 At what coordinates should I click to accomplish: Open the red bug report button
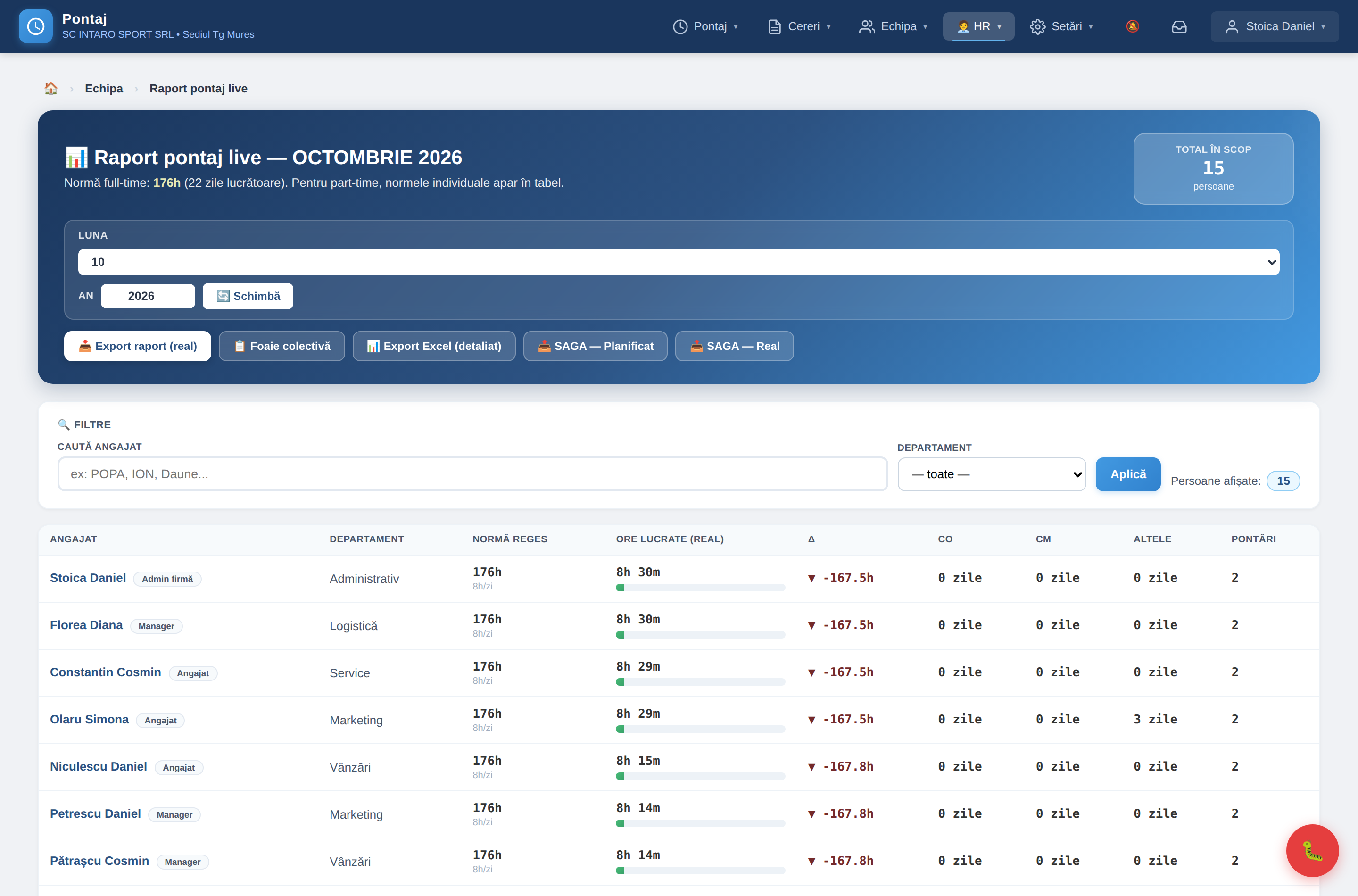1312,850
